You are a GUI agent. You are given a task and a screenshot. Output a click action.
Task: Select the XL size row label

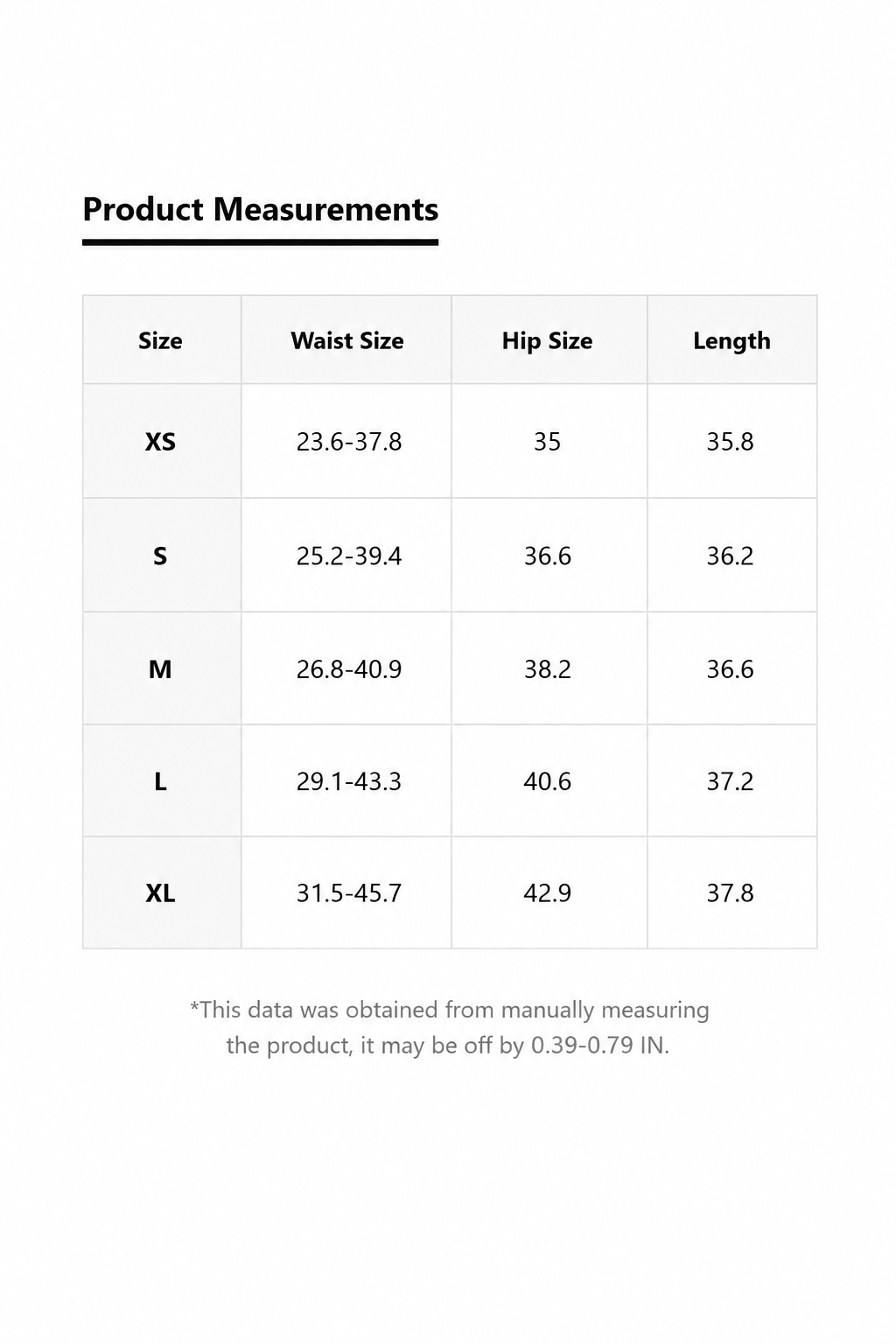point(160,893)
